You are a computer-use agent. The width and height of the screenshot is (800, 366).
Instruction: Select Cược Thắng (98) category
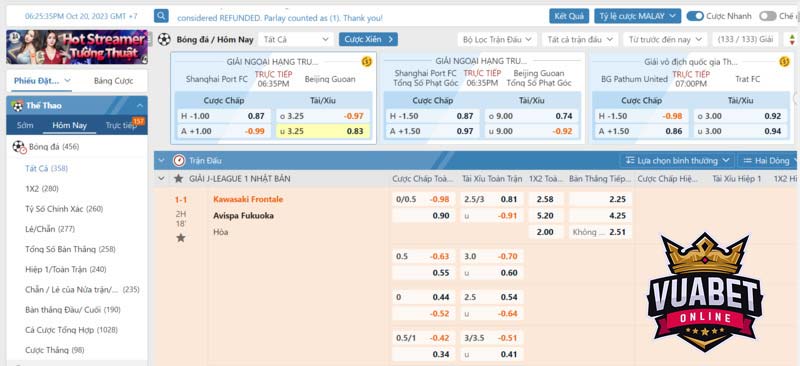55,350
